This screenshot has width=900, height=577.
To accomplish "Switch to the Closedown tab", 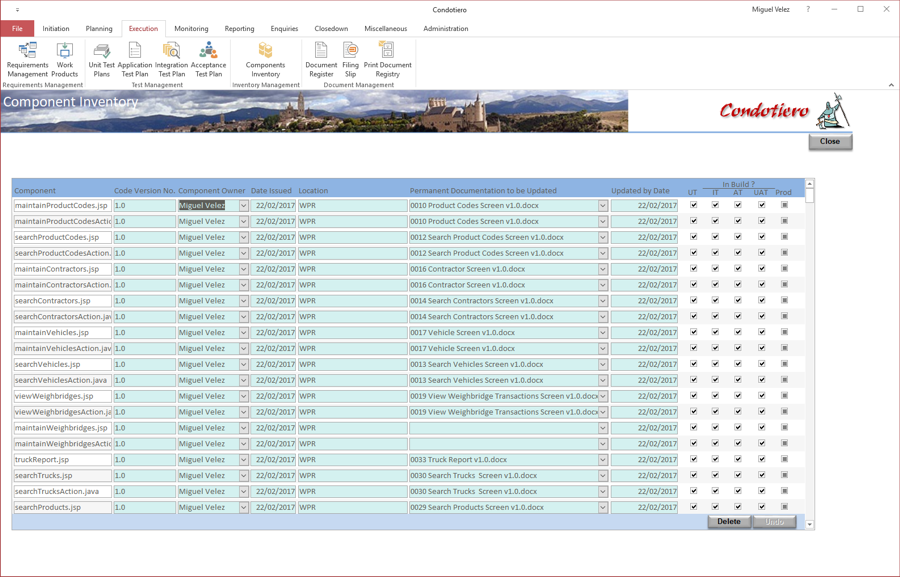I will (331, 29).
